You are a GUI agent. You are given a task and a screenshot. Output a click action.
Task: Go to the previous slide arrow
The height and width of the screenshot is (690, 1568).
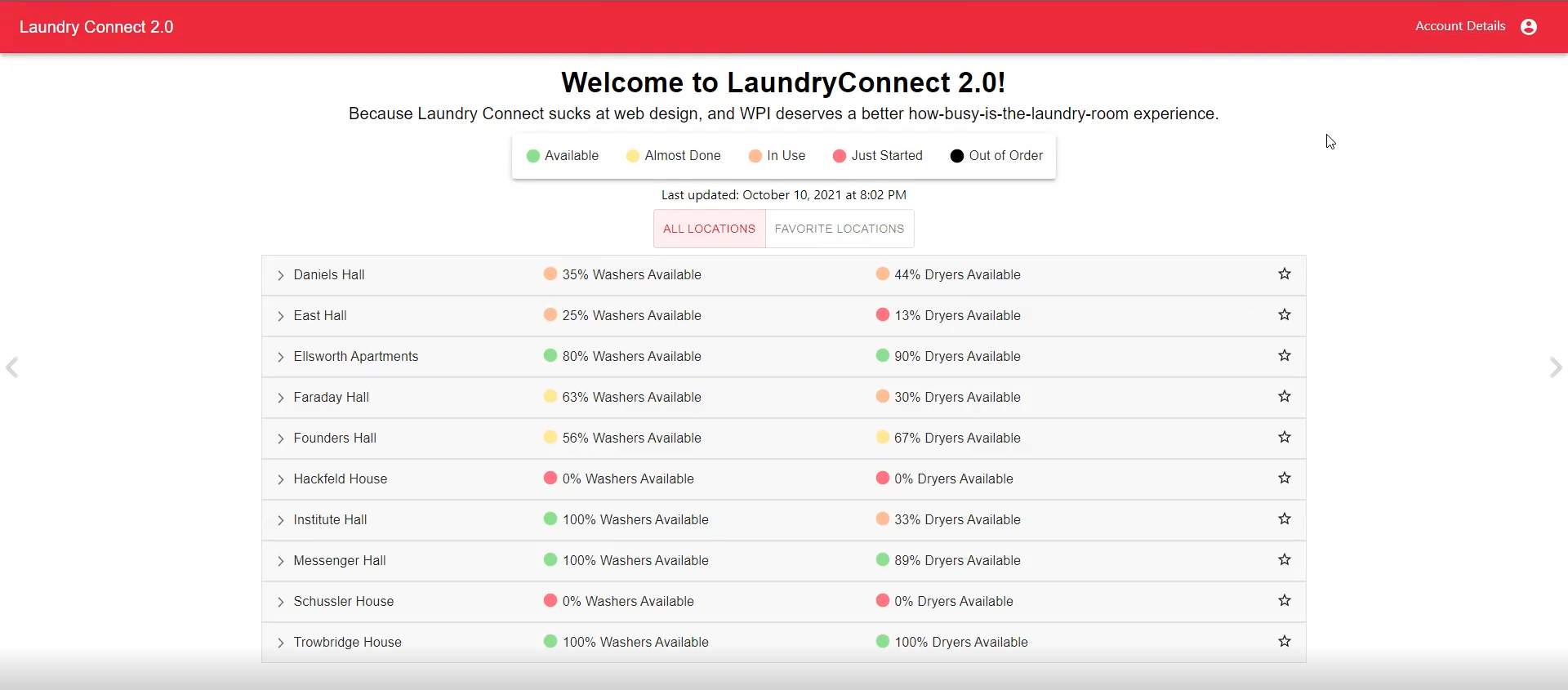pyautogui.click(x=12, y=367)
